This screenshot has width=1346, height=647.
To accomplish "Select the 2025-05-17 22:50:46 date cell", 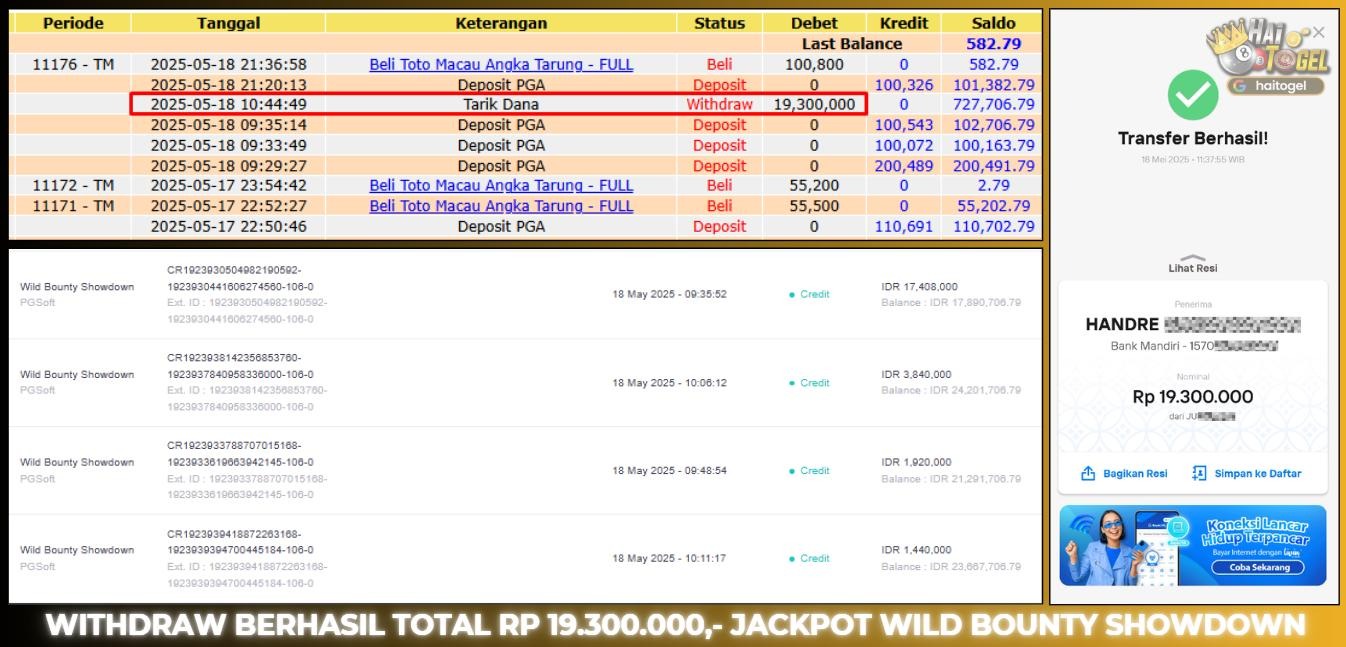I will [229, 226].
